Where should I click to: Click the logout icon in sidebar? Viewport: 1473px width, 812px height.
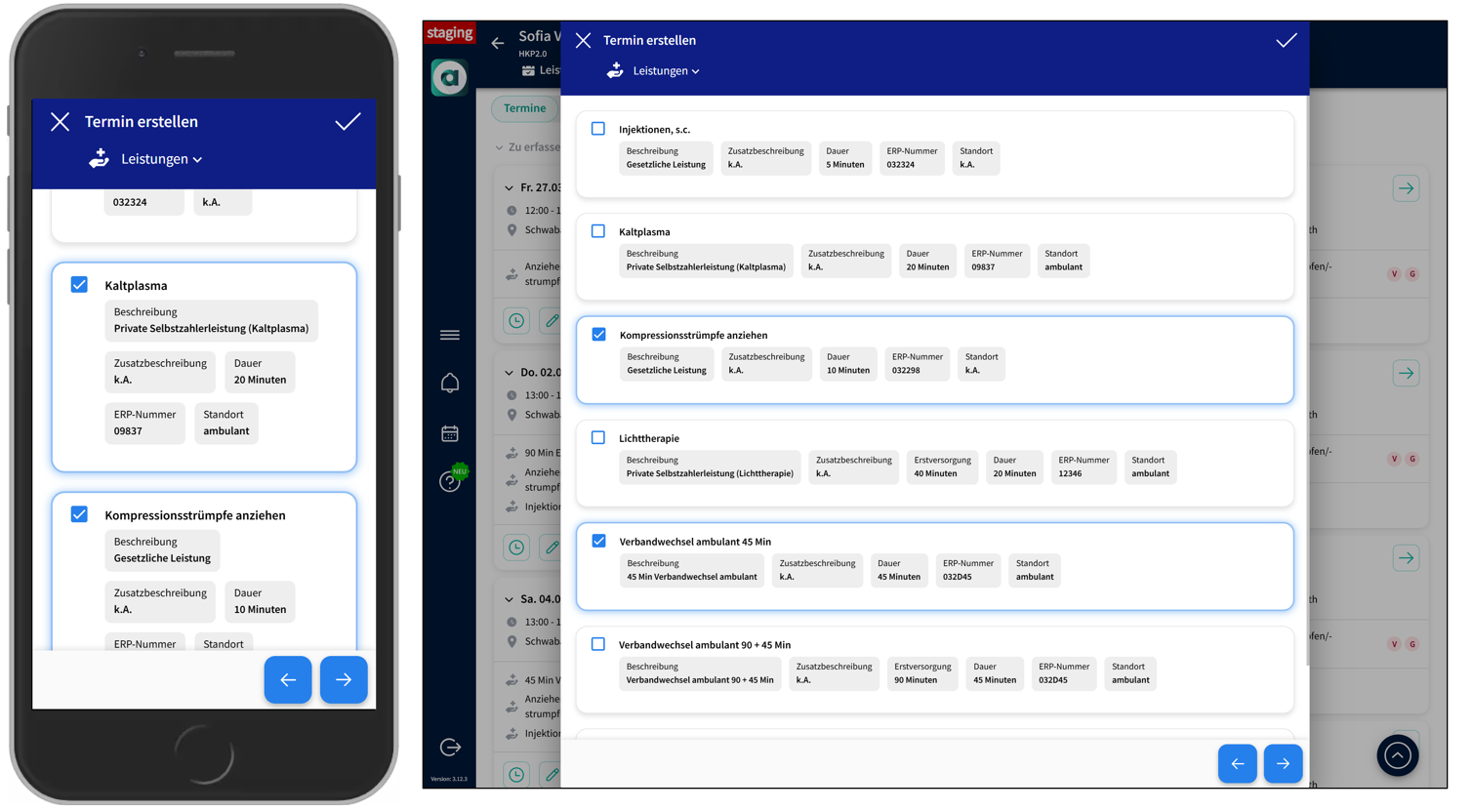pos(450,747)
